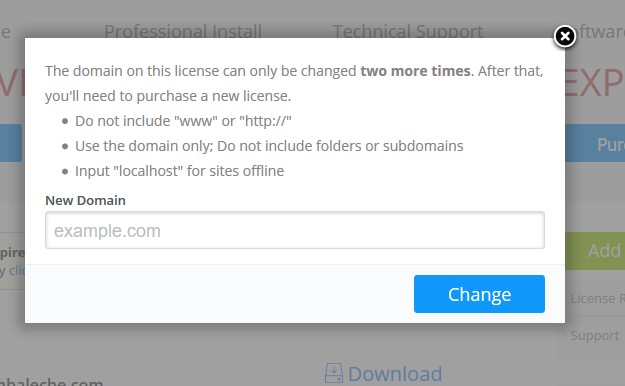Click the bold 'two more times' text
This screenshot has height=386, width=625.
pos(415,71)
